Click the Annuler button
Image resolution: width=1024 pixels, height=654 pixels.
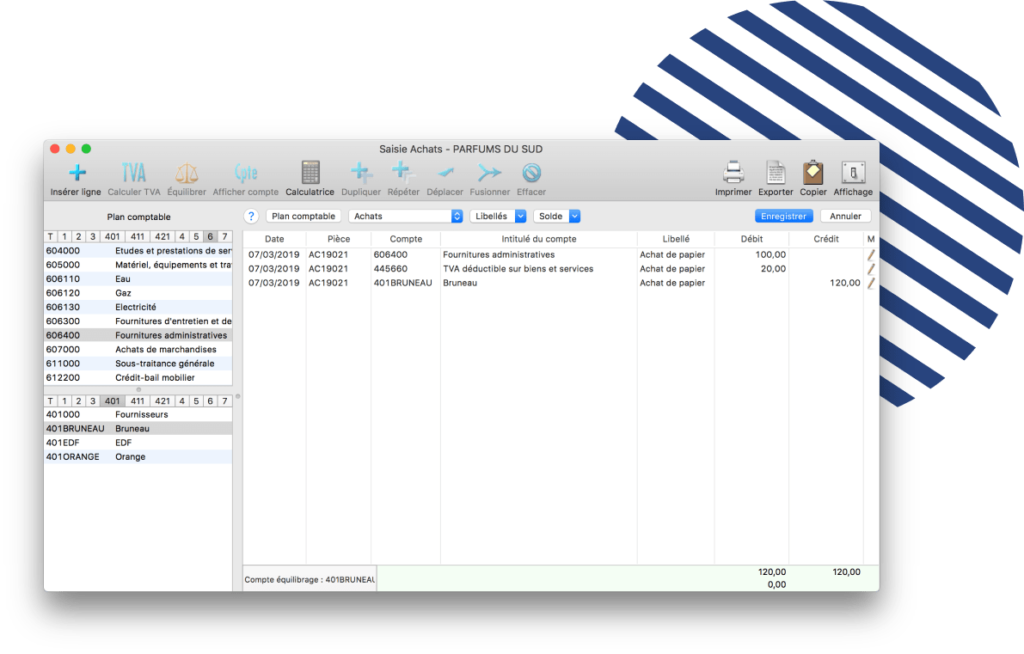pos(845,215)
